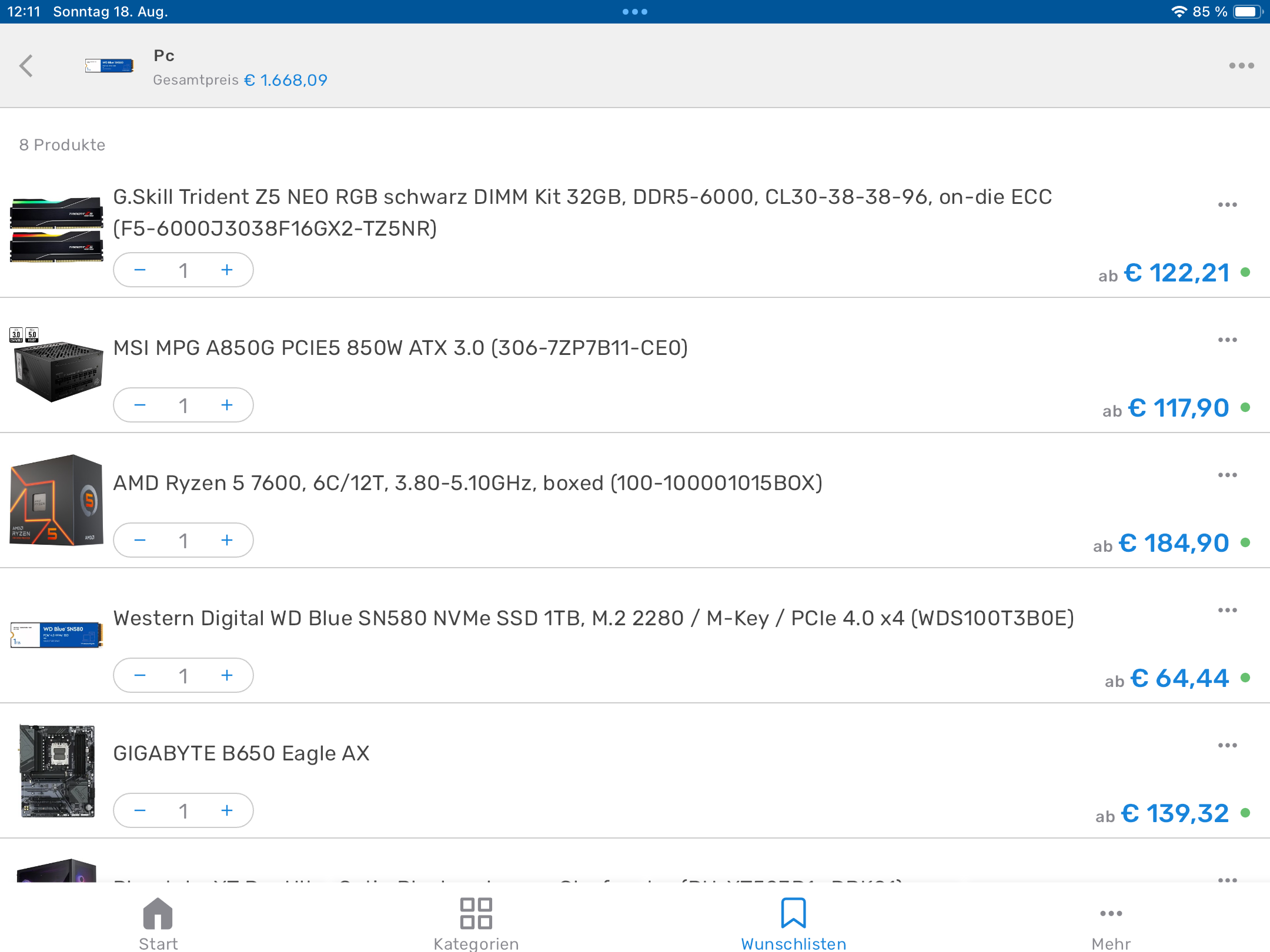Open options for GIGABYTE B650 Eagle AX

(1227, 746)
